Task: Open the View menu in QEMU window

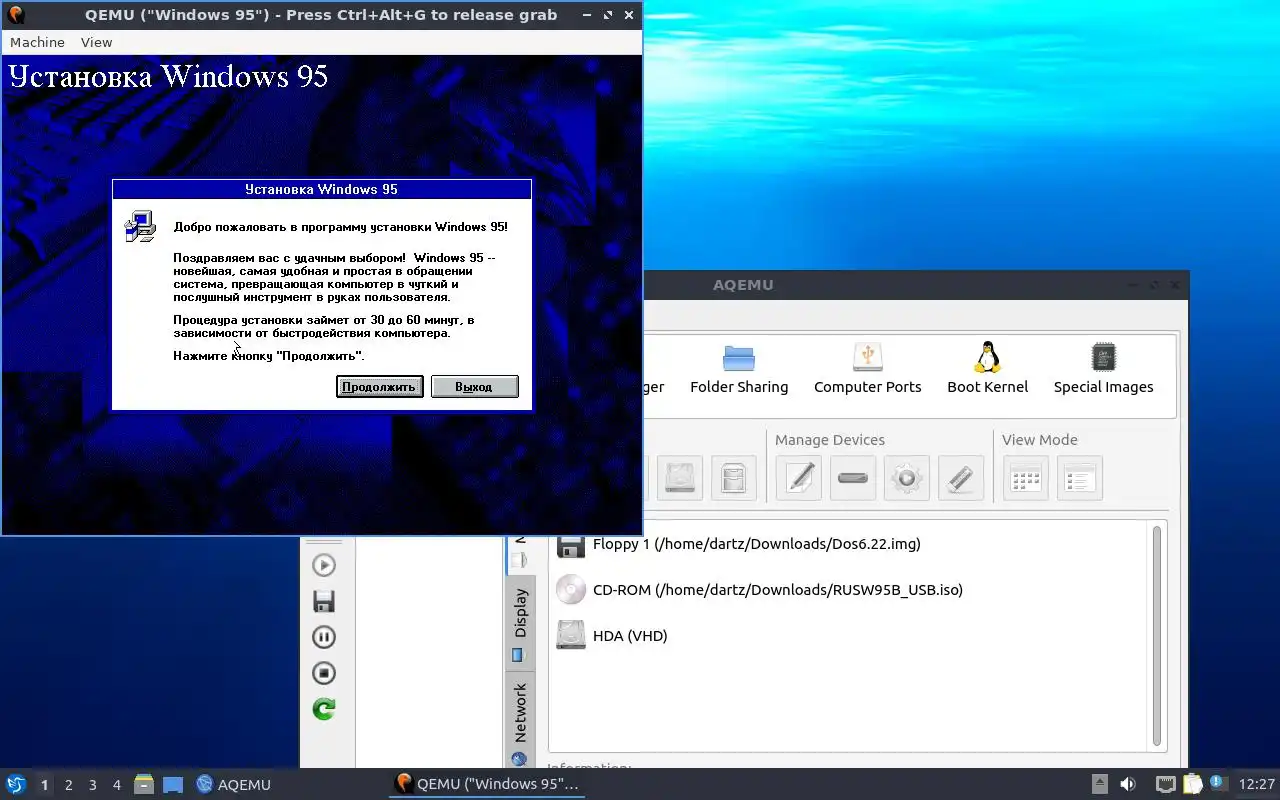Action: point(96,42)
